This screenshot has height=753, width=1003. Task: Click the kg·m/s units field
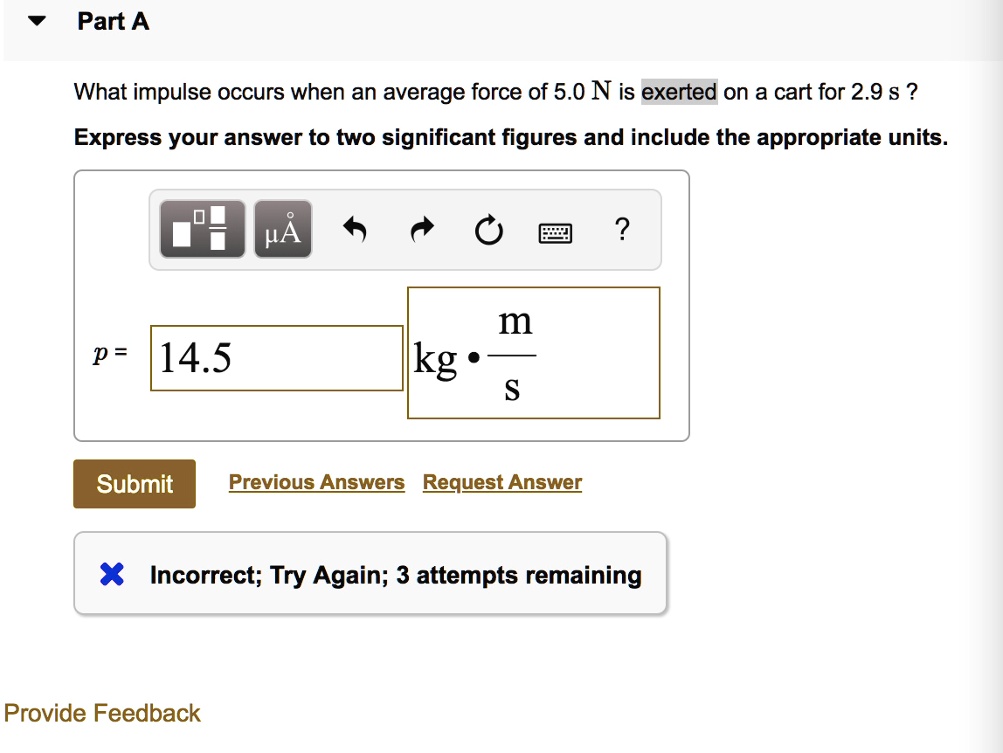tap(533, 352)
